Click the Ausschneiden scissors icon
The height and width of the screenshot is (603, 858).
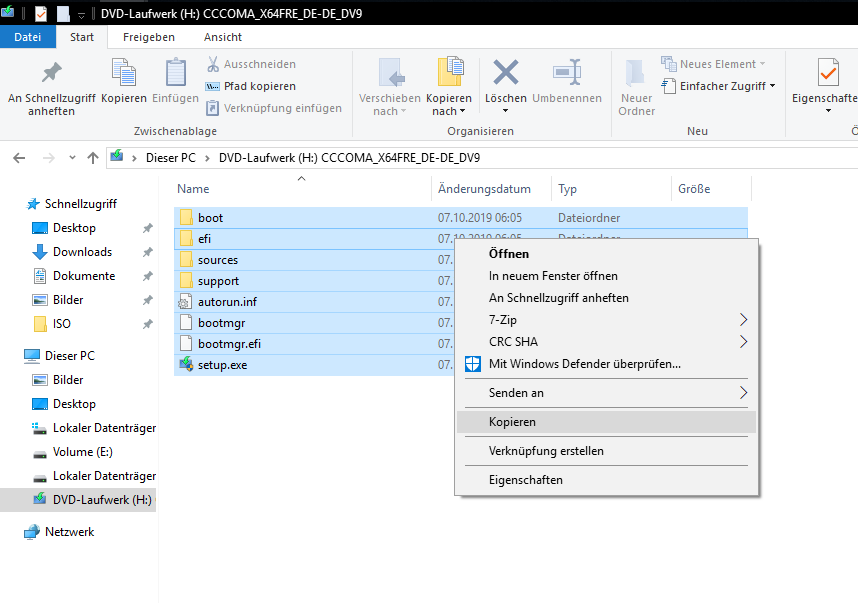tap(213, 64)
